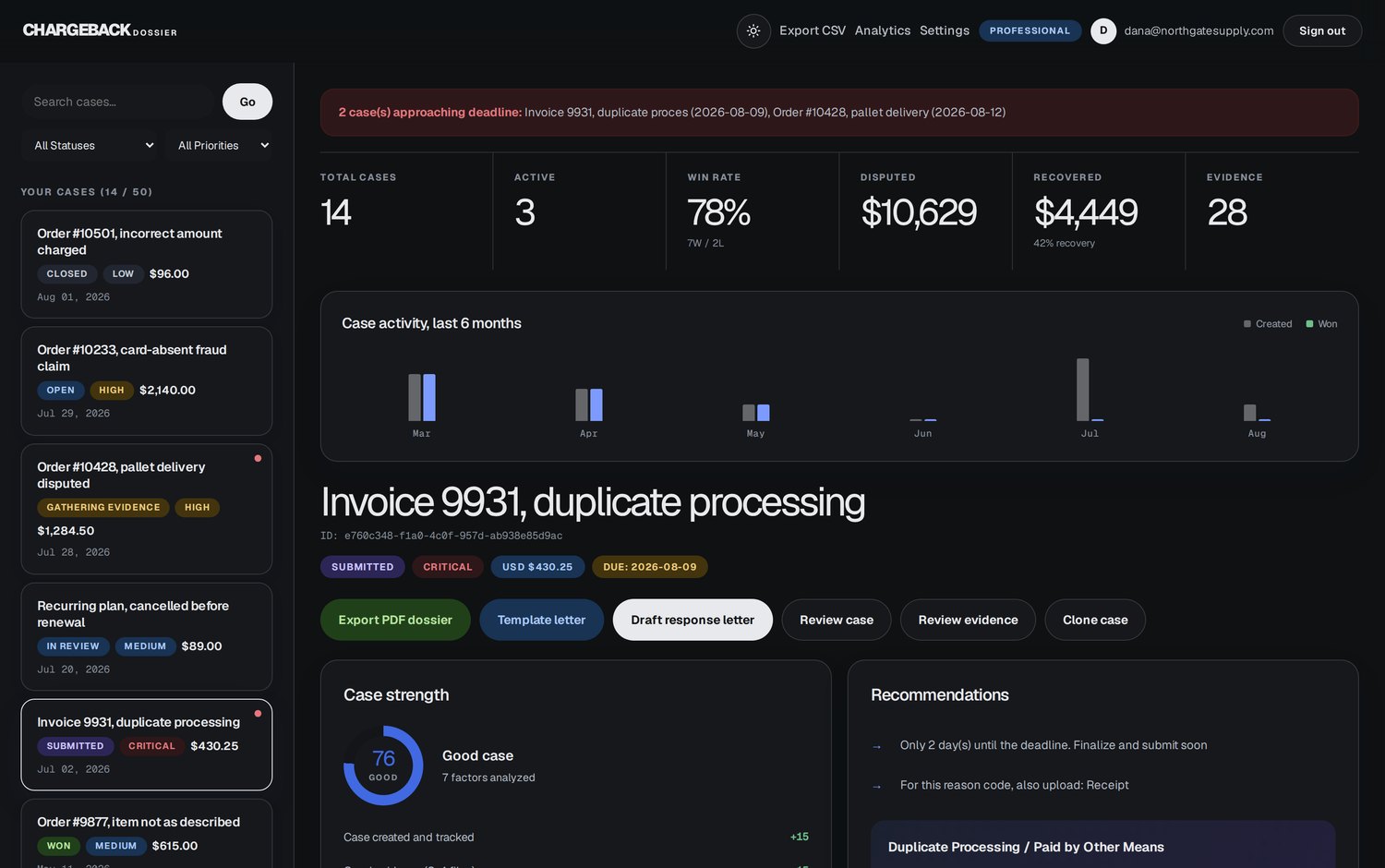Run the search with Go
Image resolution: width=1385 pixels, height=868 pixels.
click(247, 102)
